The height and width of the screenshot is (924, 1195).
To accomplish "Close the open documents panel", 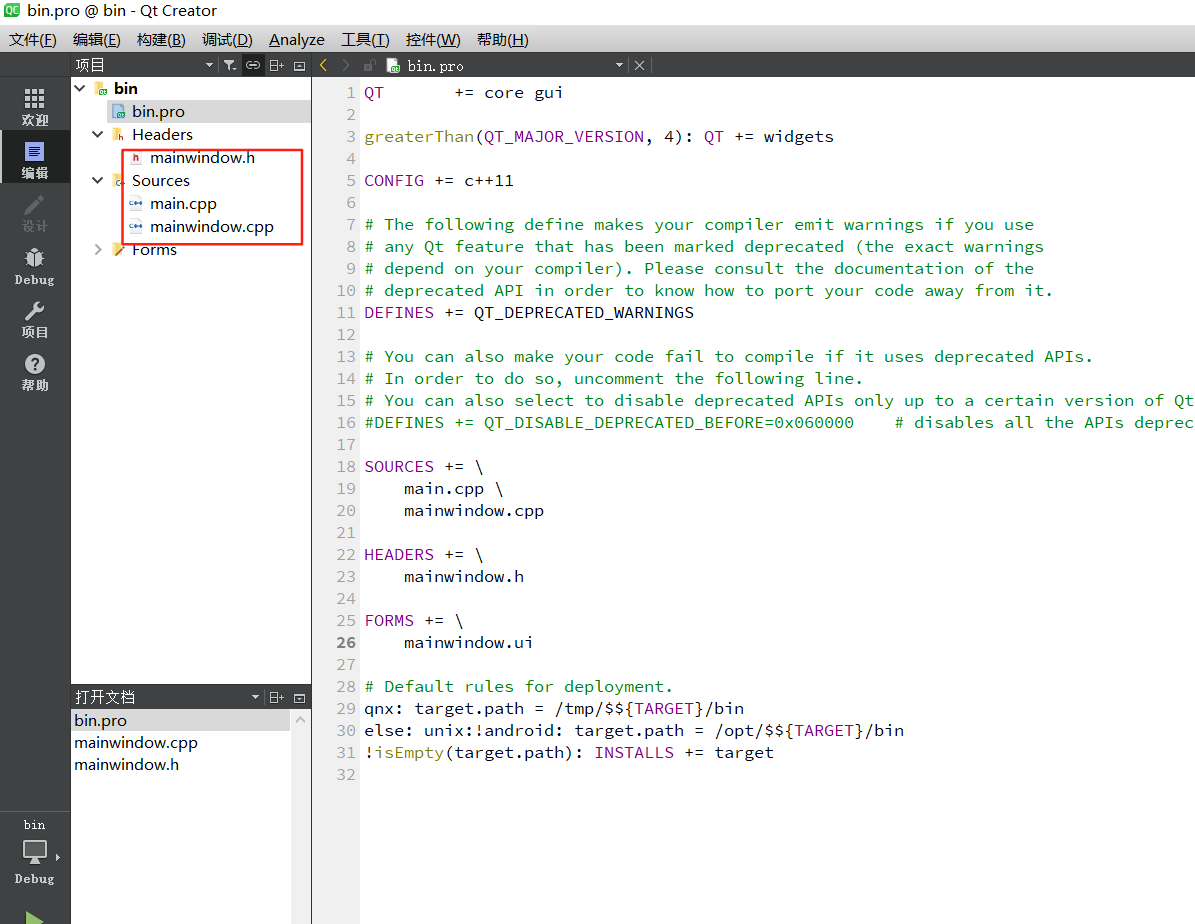I will [300, 698].
